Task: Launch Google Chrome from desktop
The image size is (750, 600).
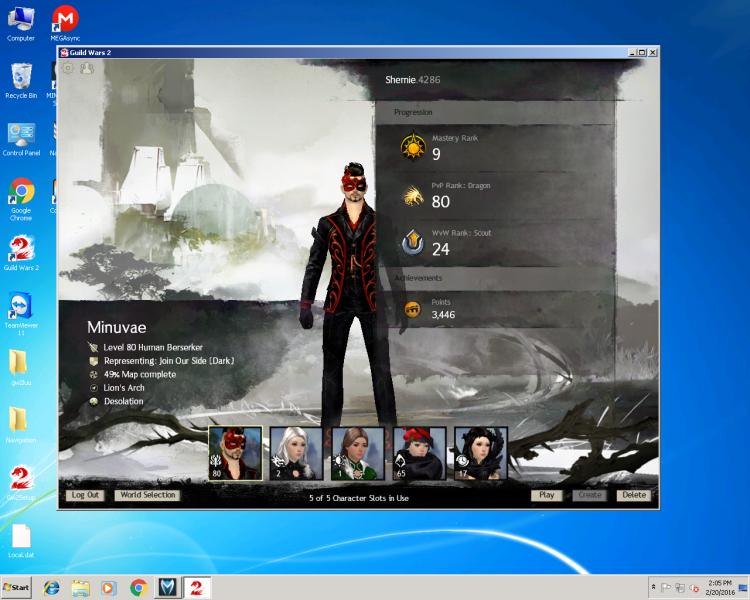Action: [21, 200]
